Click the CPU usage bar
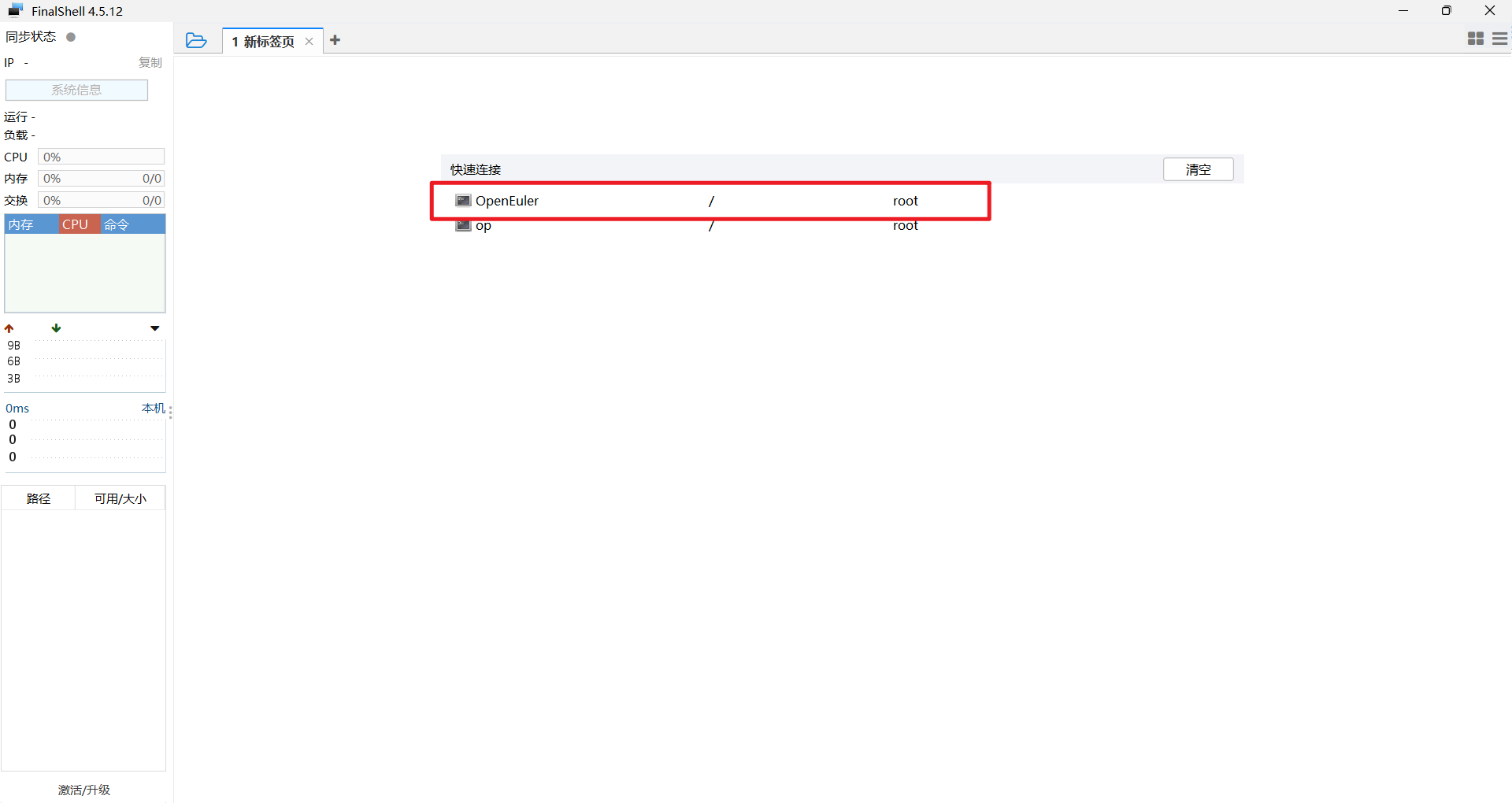The height and width of the screenshot is (803, 1512). [101, 157]
